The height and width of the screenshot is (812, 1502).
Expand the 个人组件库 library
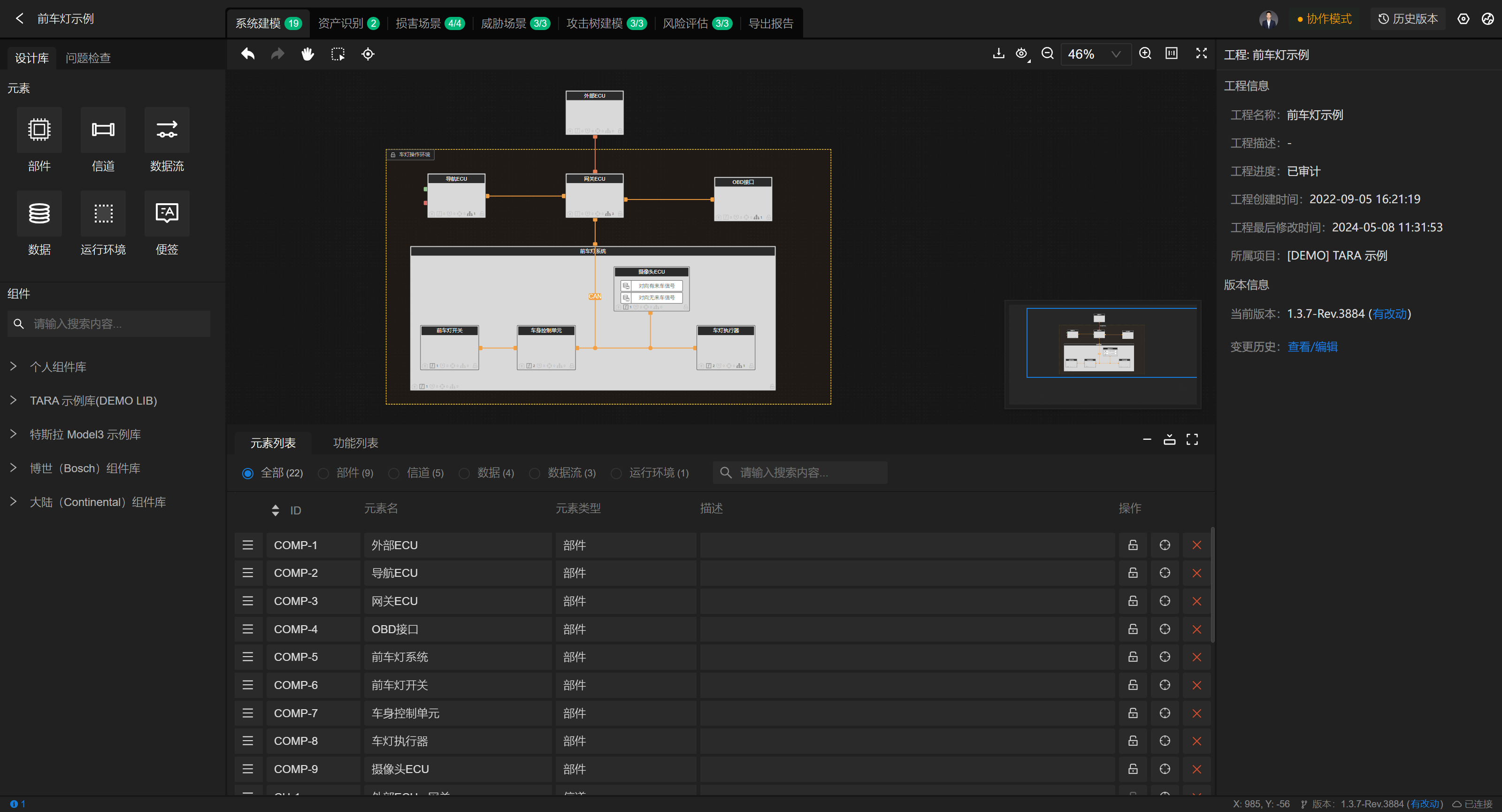[x=13, y=367]
